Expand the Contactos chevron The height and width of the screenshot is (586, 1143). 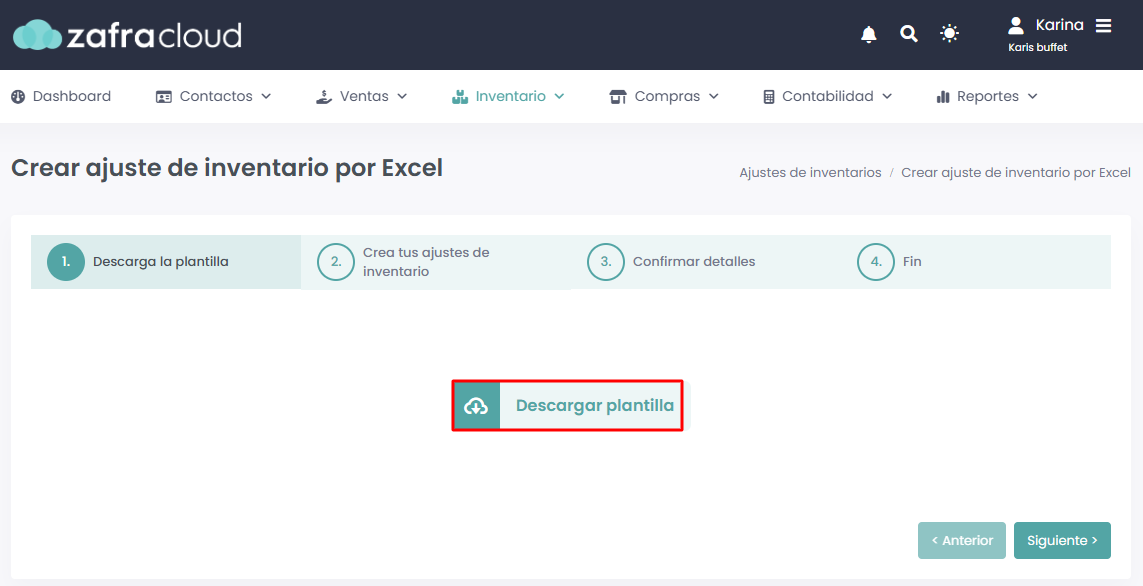(266, 96)
